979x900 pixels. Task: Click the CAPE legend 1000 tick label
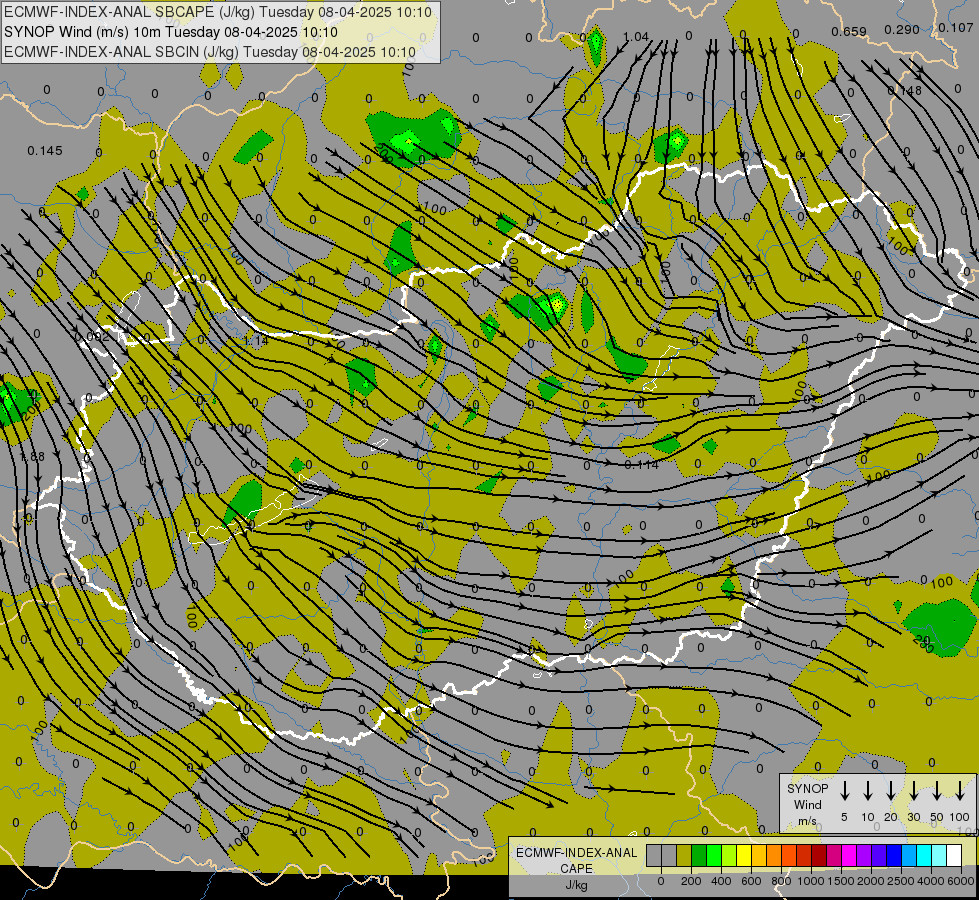pos(811,881)
